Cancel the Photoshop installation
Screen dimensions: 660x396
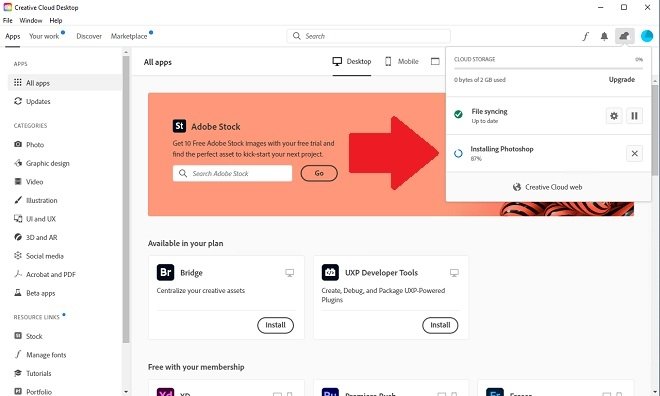634,154
